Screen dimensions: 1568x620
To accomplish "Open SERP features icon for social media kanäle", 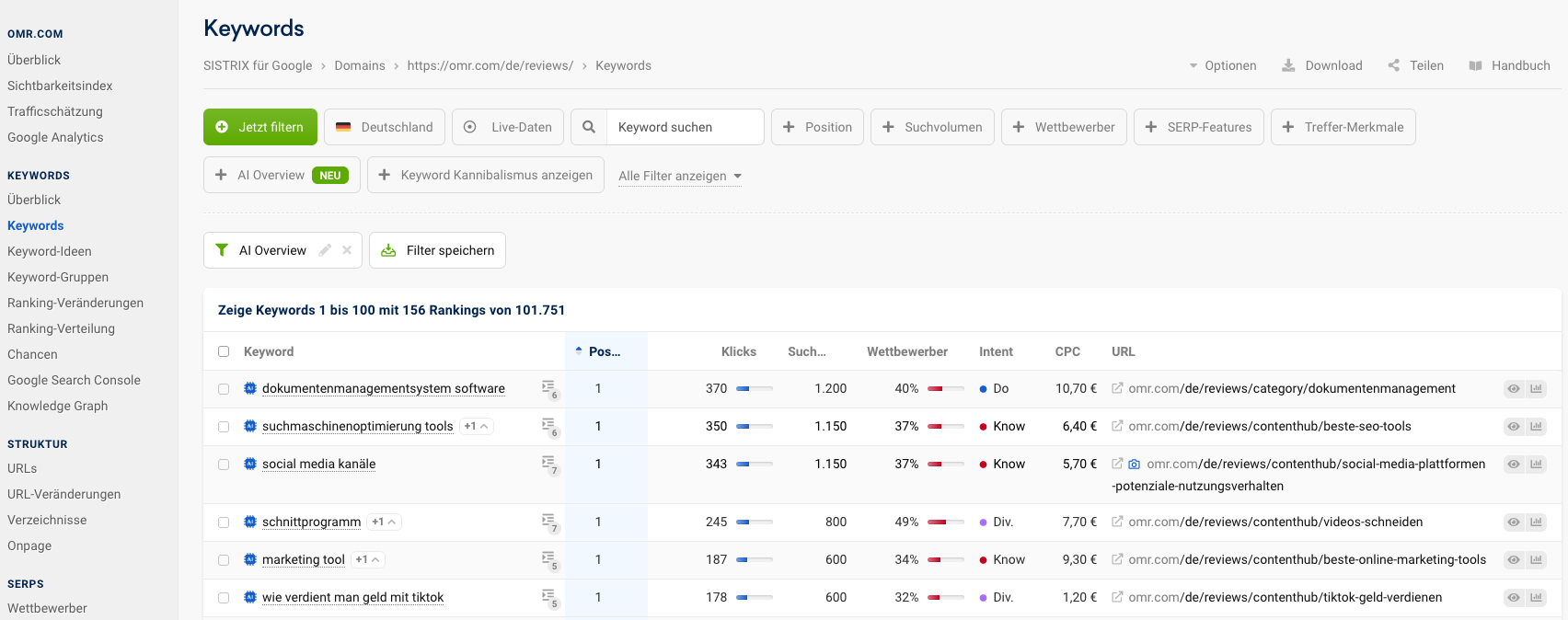I will pyautogui.click(x=549, y=465).
